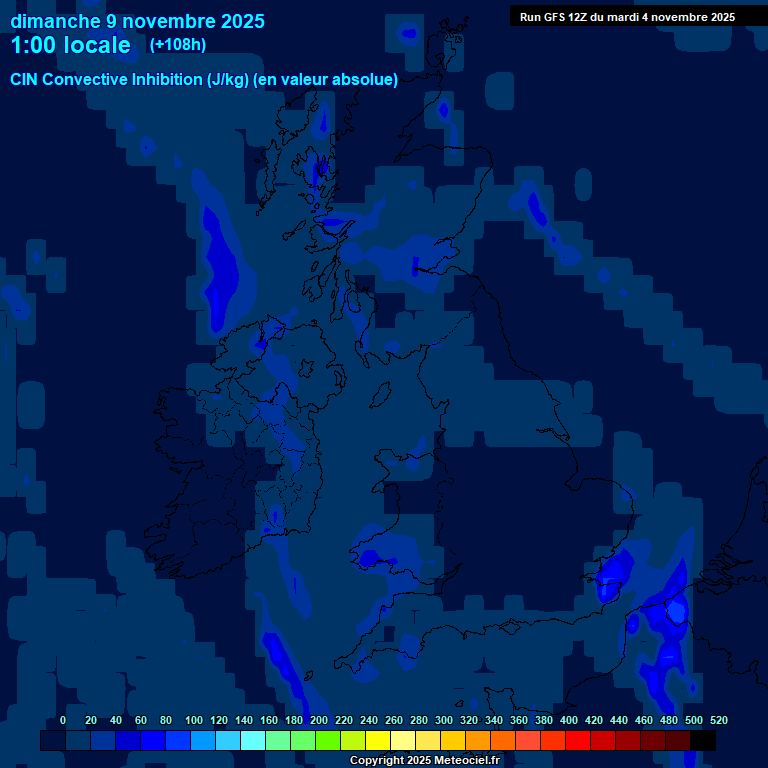Click the 'Copyright 2025 Meteociel.fr' text
The image size is (768, 768).
(425, 760)
